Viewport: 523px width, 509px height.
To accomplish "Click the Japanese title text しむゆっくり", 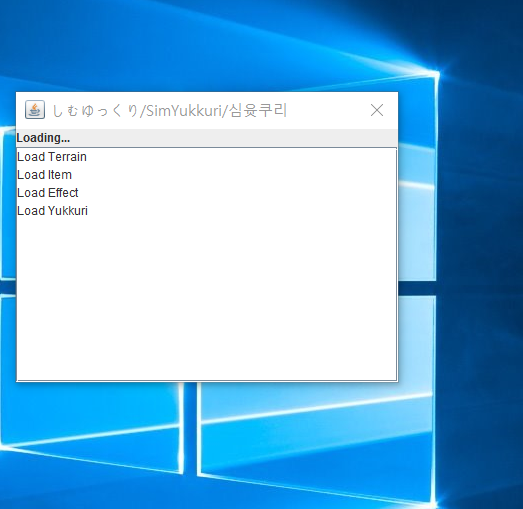I will pyautogui.click(x=95, y=111).
